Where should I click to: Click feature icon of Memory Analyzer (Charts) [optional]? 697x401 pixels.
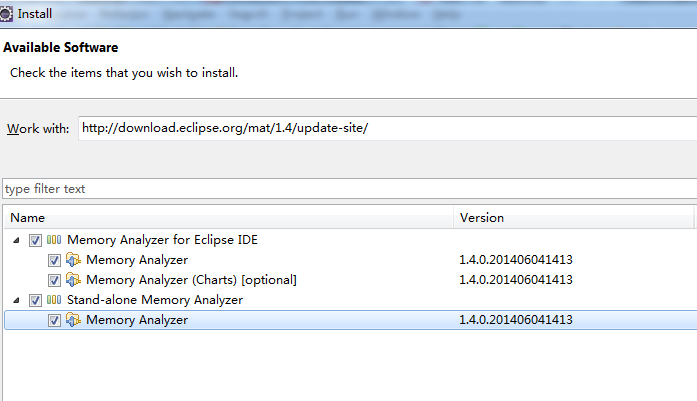click(x=73, y=280)
